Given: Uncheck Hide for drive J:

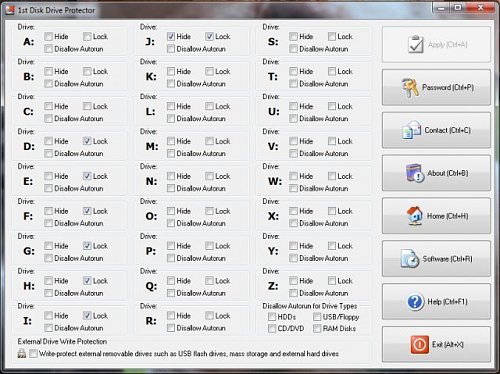Looking at the screenshot, I should coord(171,36).
